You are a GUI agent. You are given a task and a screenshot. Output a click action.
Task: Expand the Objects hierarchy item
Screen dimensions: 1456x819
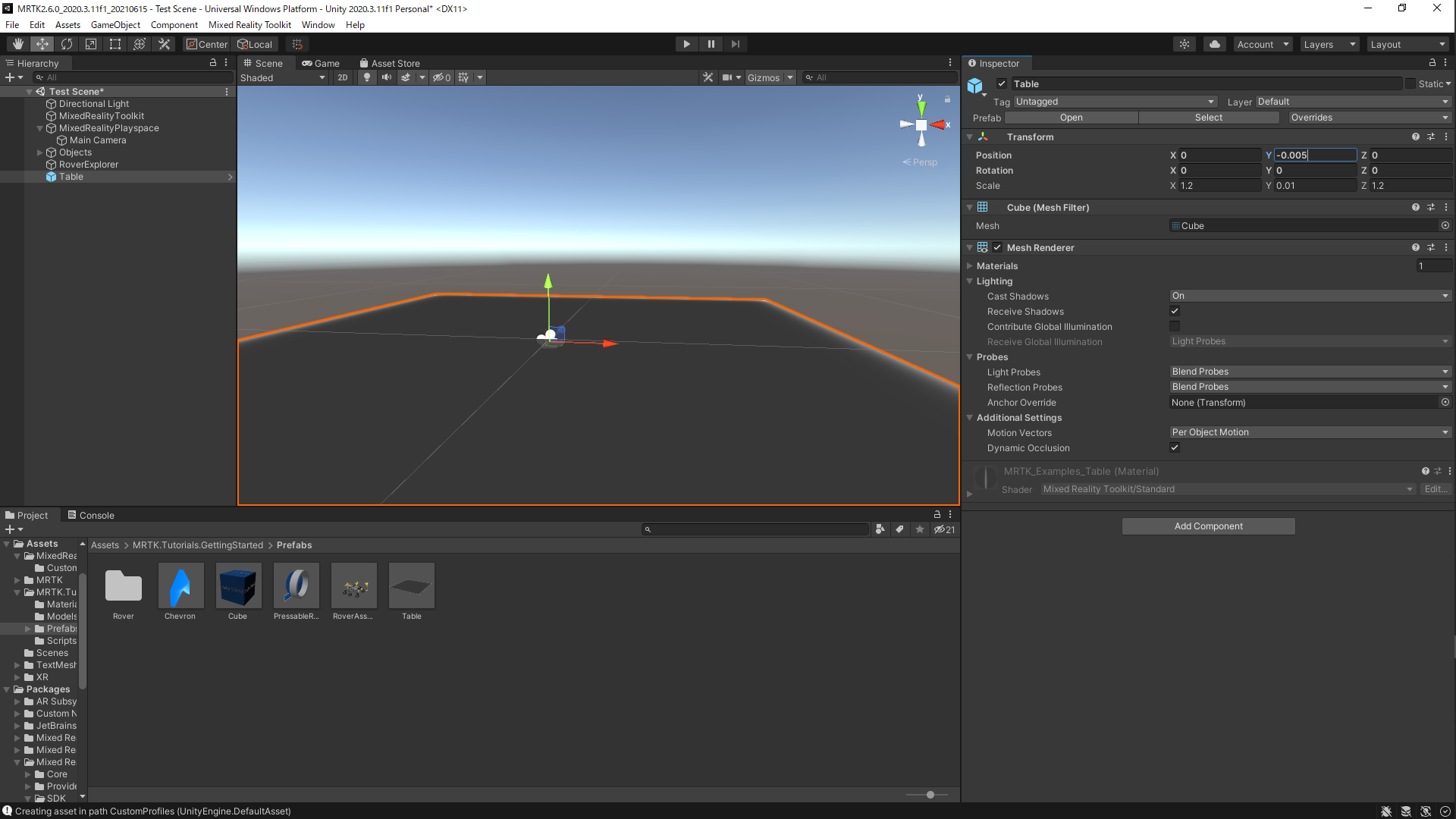coord(40,152)
